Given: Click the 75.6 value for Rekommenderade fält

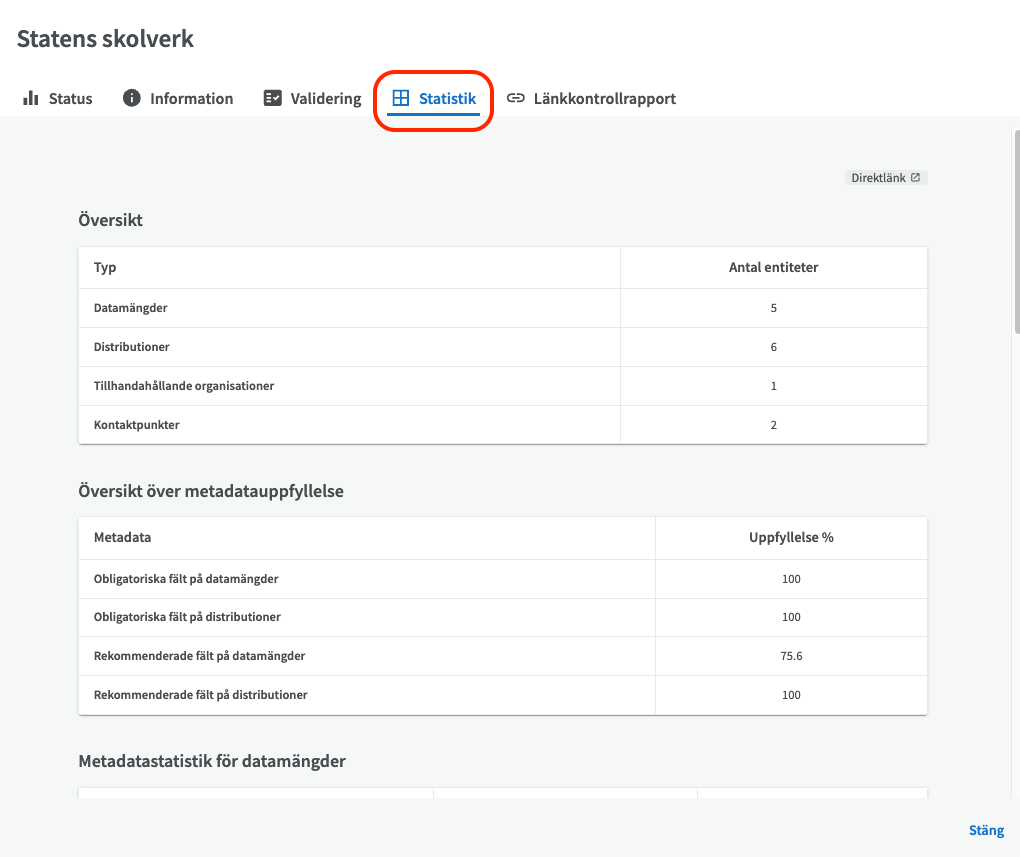Looking at the screenshot, I should click(791, 656).
